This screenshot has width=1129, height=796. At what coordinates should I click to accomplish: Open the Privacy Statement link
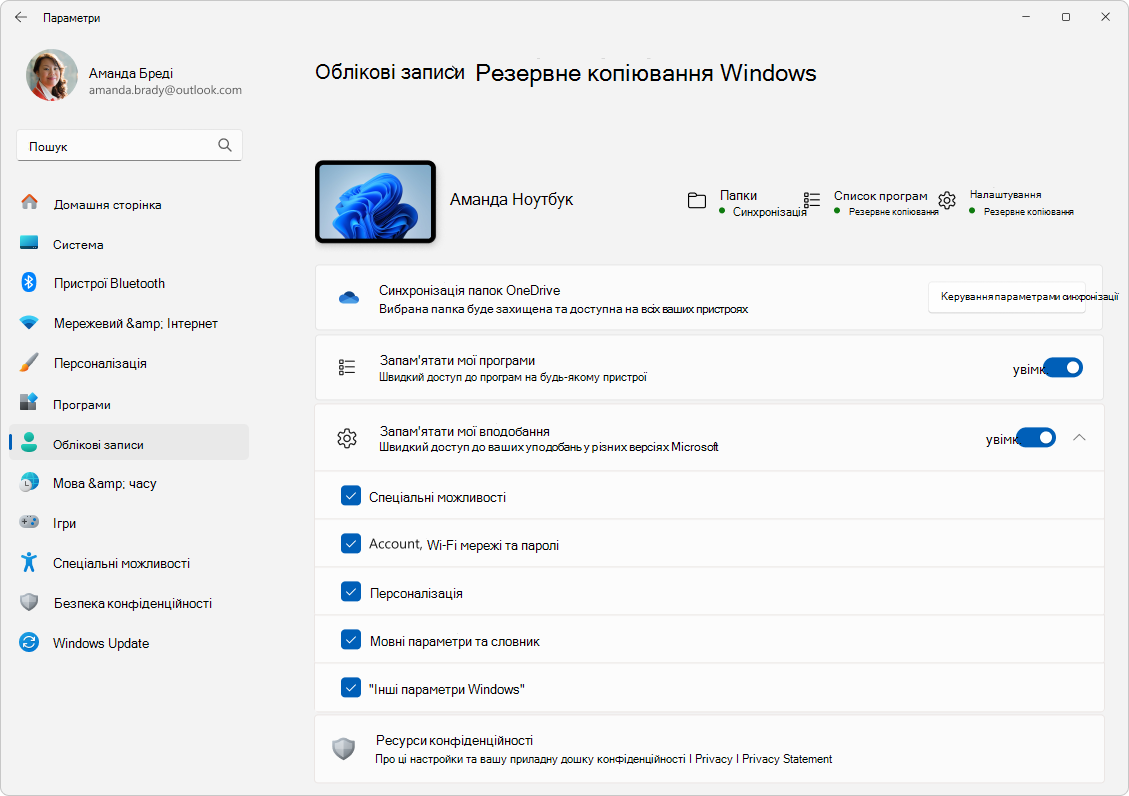pos(787,759)
